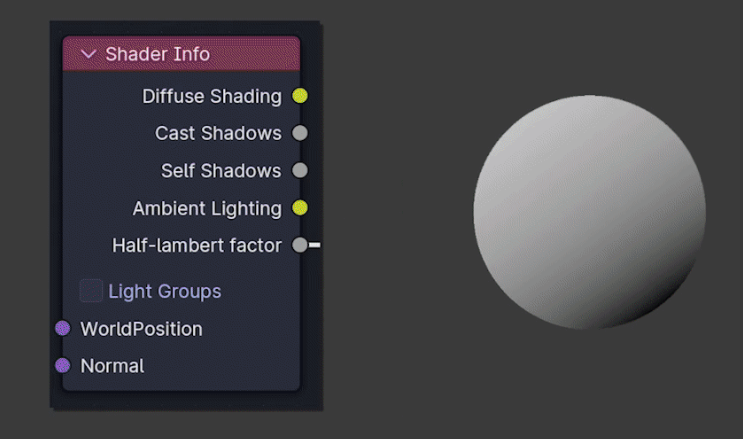Enable the Light Groups checkbox
743x439 pixels.
coord(91,291)
